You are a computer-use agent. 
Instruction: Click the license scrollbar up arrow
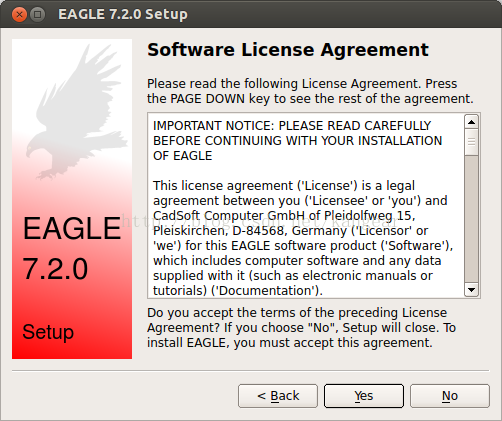point(471,122)
